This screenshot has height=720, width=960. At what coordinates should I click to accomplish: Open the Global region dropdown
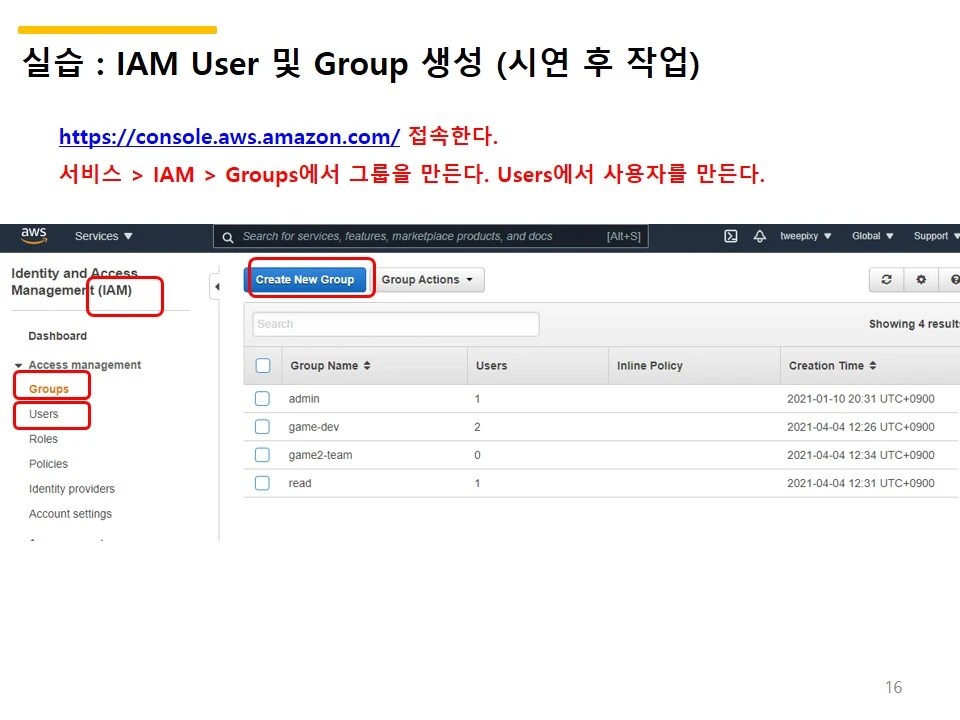(872, 236)
